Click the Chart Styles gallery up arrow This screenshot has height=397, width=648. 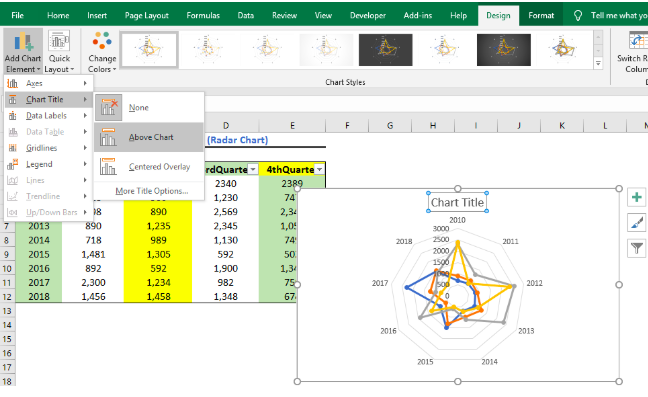(598, 38)
